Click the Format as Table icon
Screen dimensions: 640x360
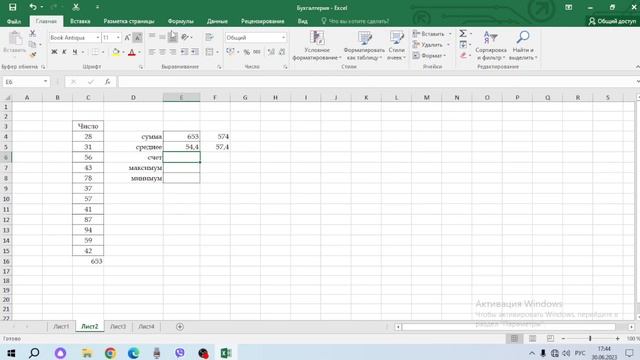[x=364, y=45]
